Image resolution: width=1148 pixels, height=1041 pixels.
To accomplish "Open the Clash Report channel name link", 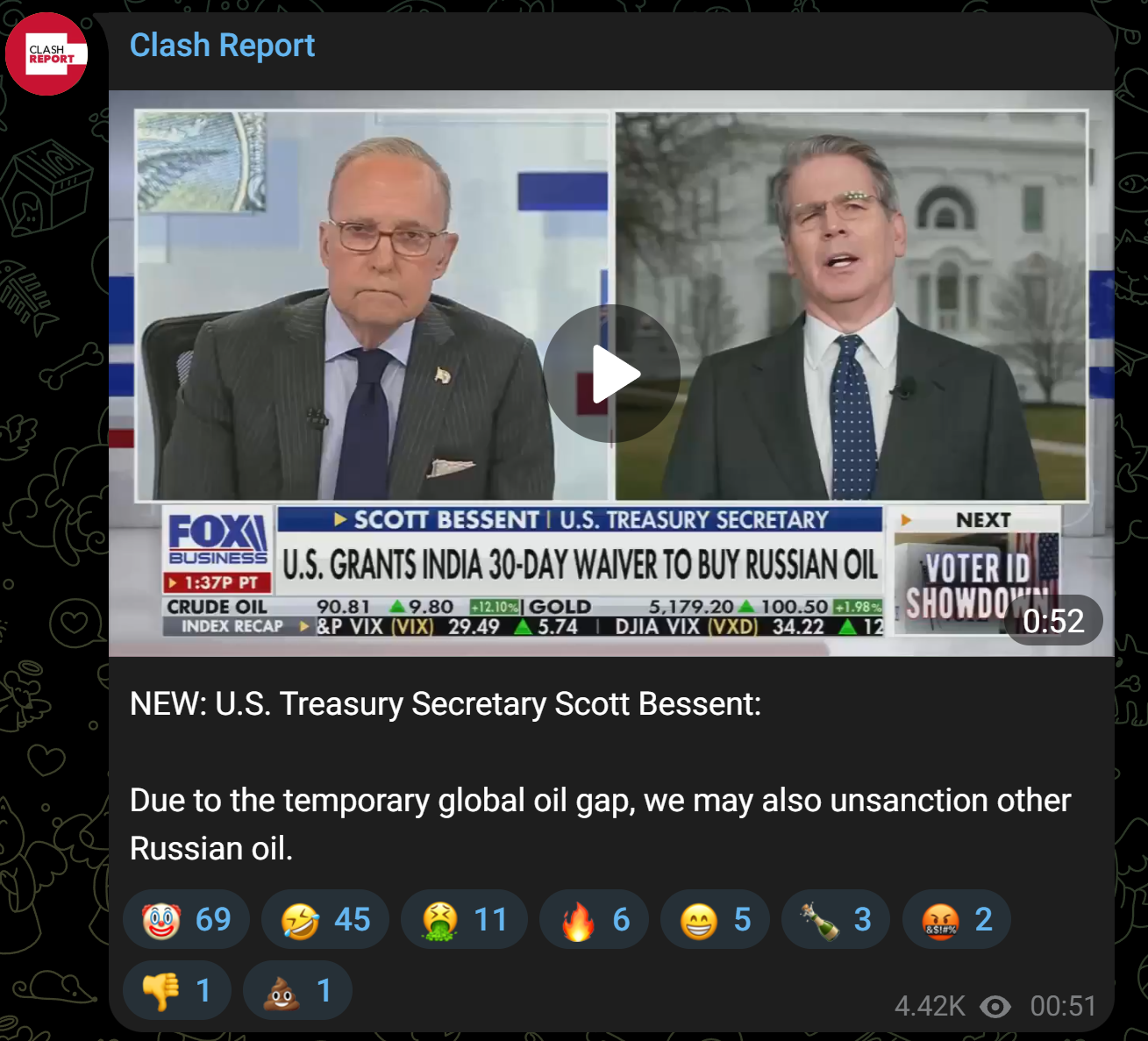I will click(222, 45).
